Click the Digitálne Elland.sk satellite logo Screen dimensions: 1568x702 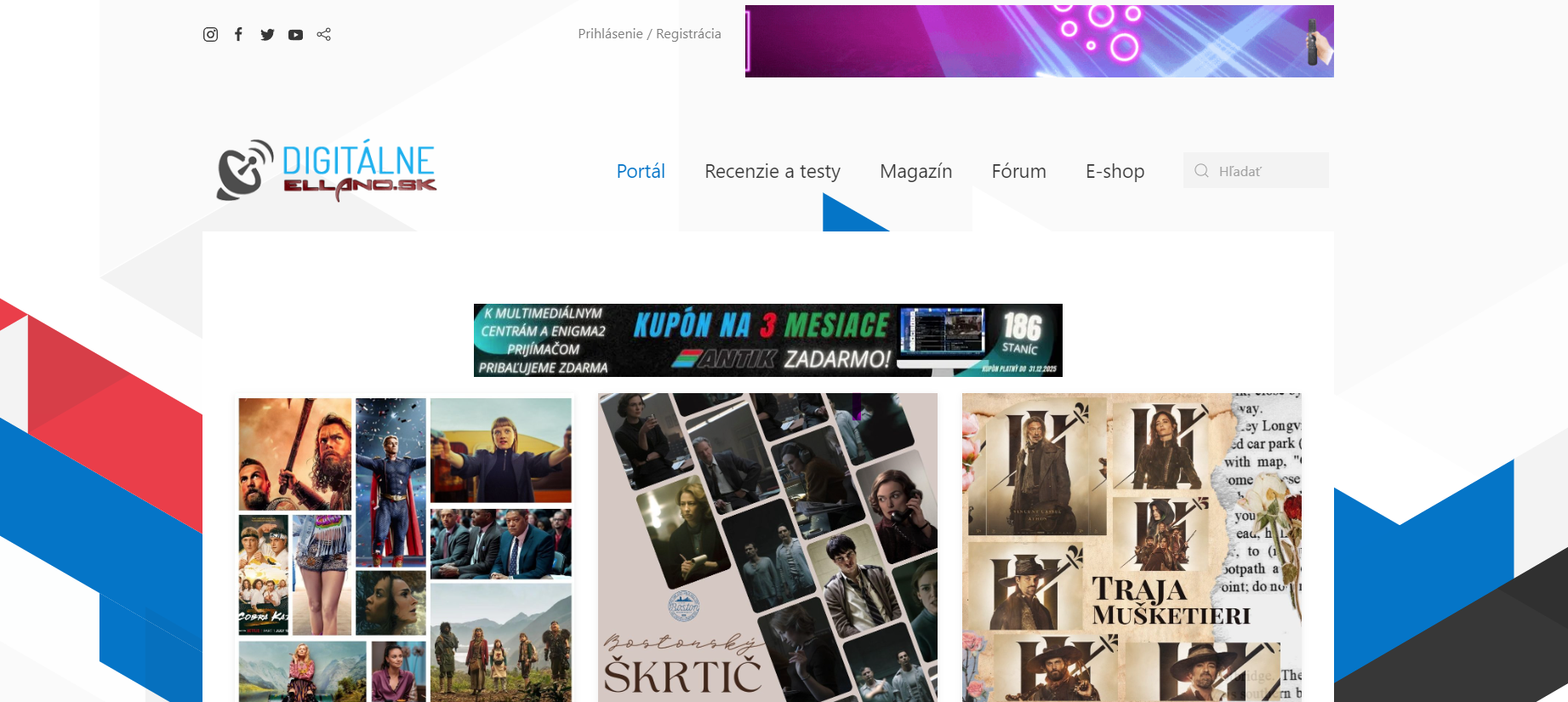[x=327, y=170]
